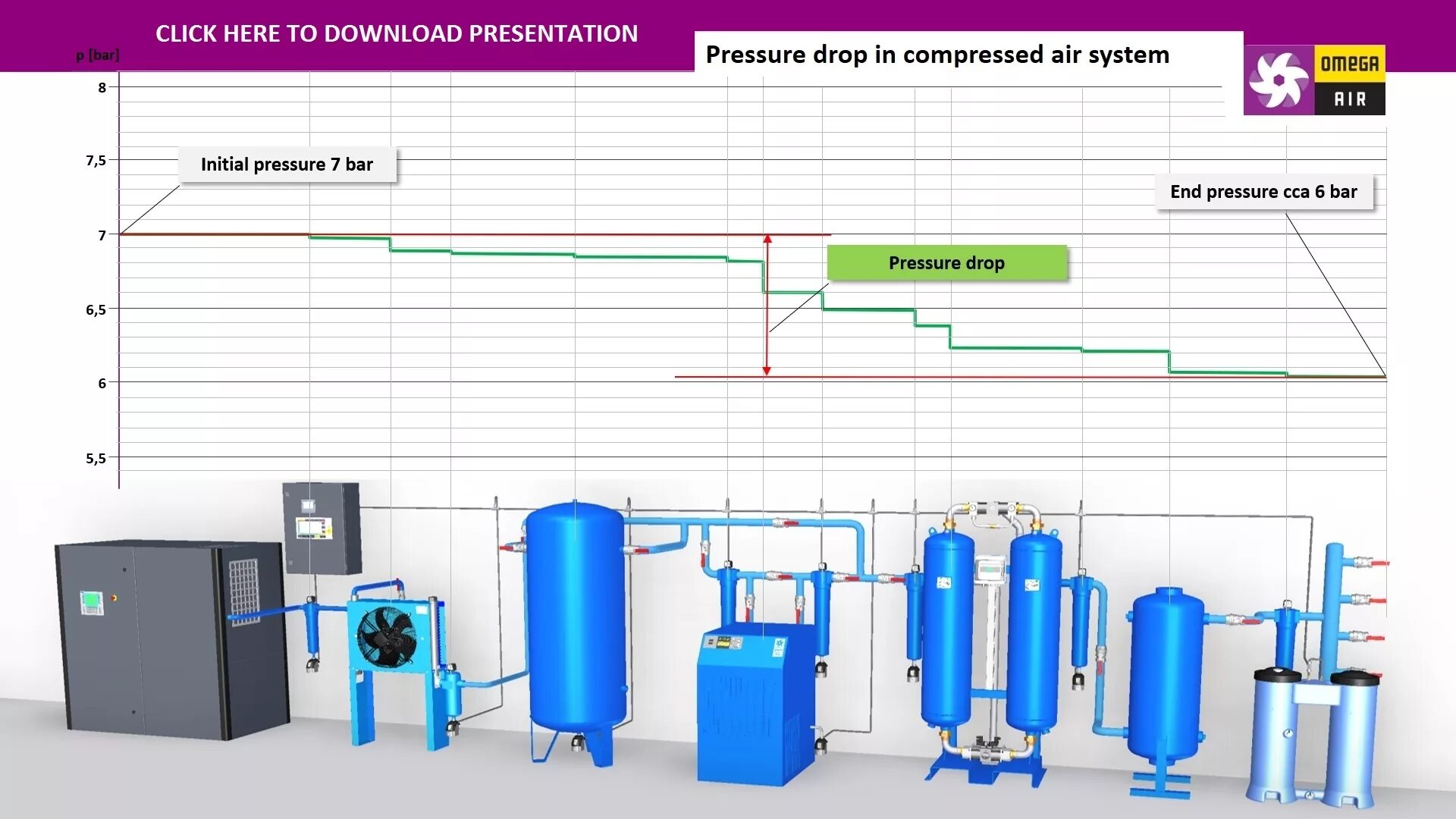
Task: Click the y-axis value 8
Action: click(x=102, y=87)
